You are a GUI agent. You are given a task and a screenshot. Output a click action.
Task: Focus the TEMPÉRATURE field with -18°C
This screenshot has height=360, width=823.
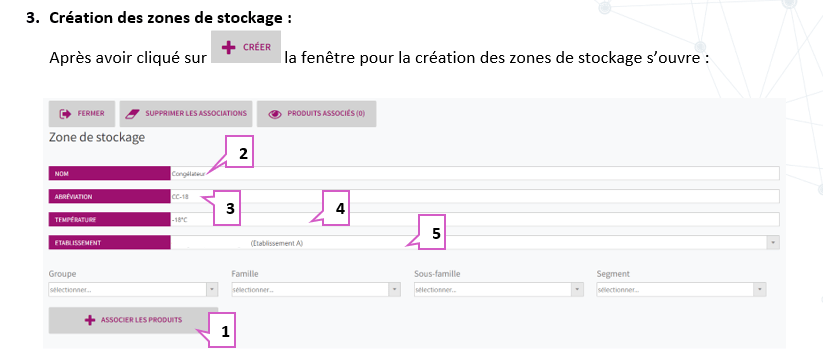[x=475, y=220]
